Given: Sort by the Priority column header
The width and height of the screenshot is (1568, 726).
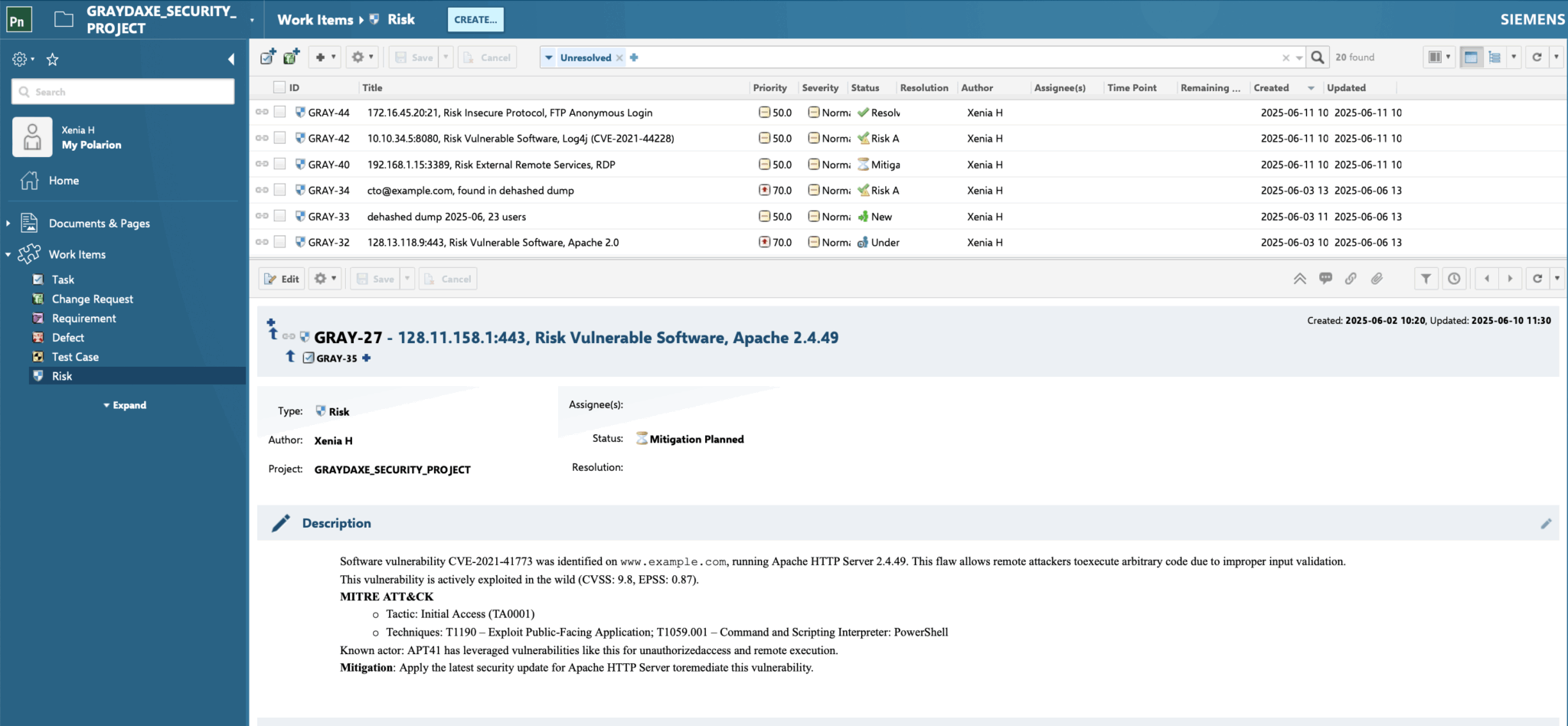Looking at the screenshot, I should pyautogui.click(x=770, y=87).
